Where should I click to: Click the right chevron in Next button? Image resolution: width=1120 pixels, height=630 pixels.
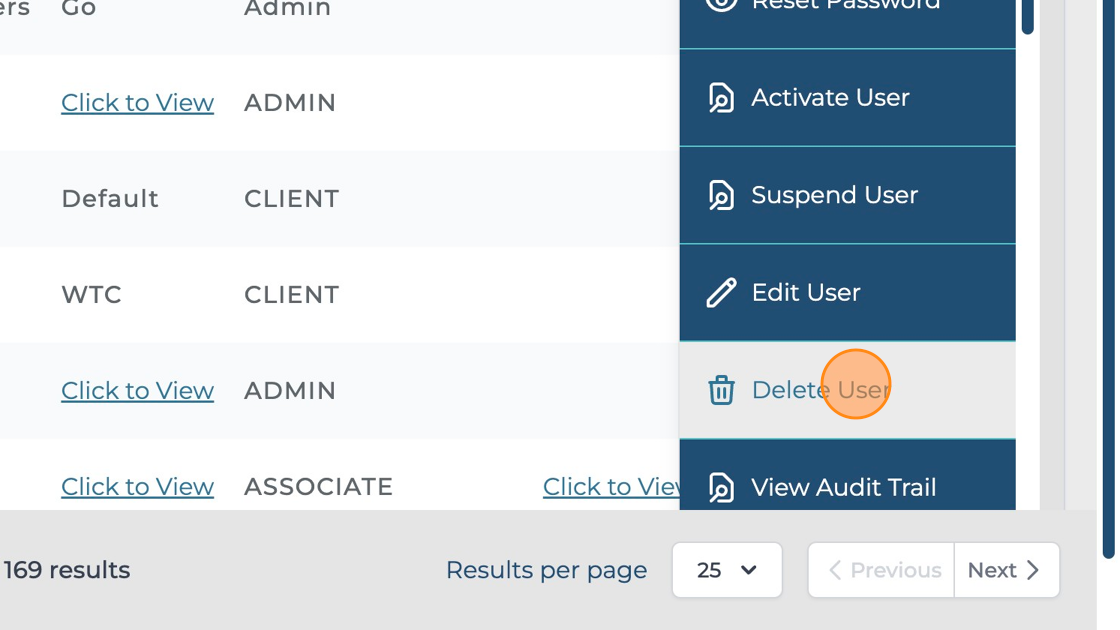(1034, 570)
